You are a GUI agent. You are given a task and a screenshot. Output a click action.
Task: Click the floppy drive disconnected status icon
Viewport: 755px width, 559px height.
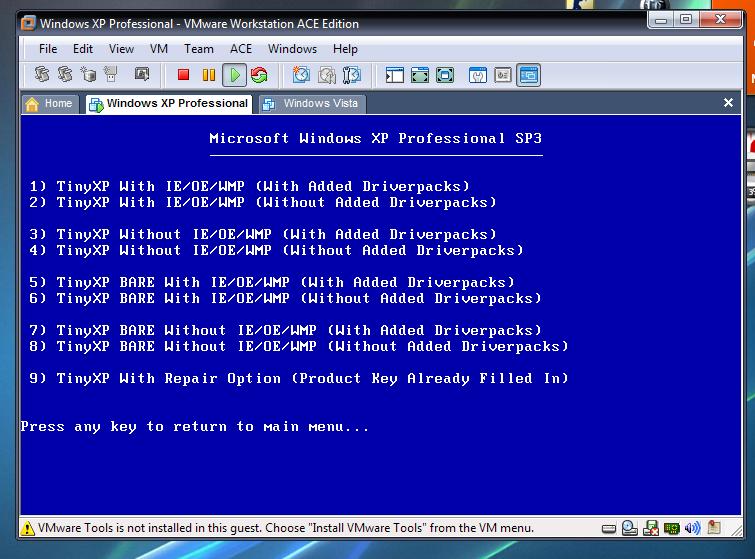651,528
